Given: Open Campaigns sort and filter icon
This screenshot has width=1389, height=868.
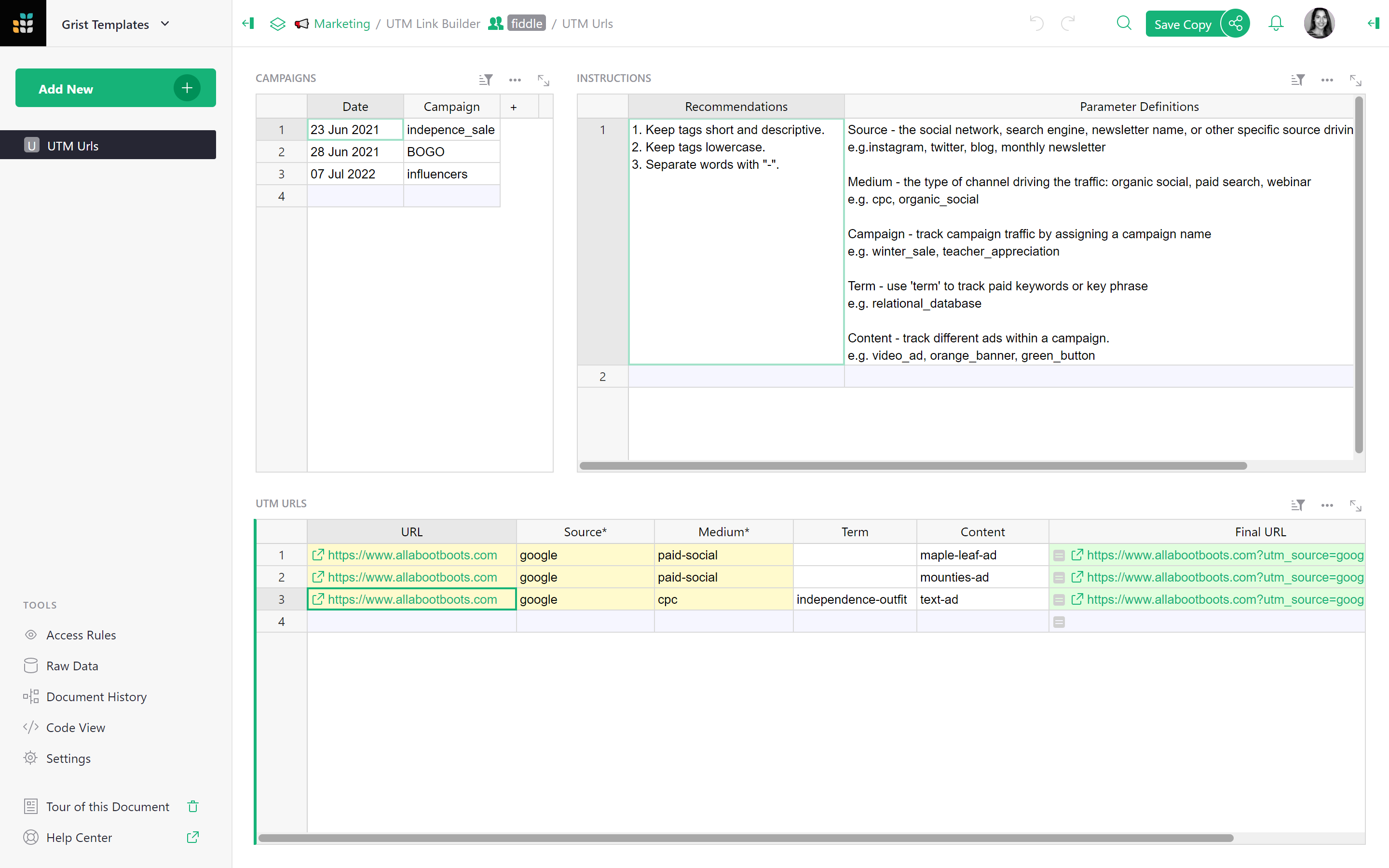Looking at the screenshot, I should pyautogui.click(x=486, y=79).
